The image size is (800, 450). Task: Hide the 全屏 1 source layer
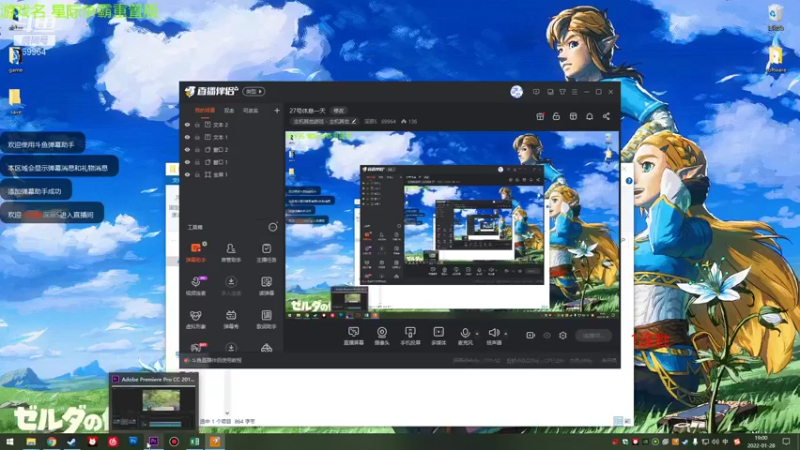pos(187,174)
